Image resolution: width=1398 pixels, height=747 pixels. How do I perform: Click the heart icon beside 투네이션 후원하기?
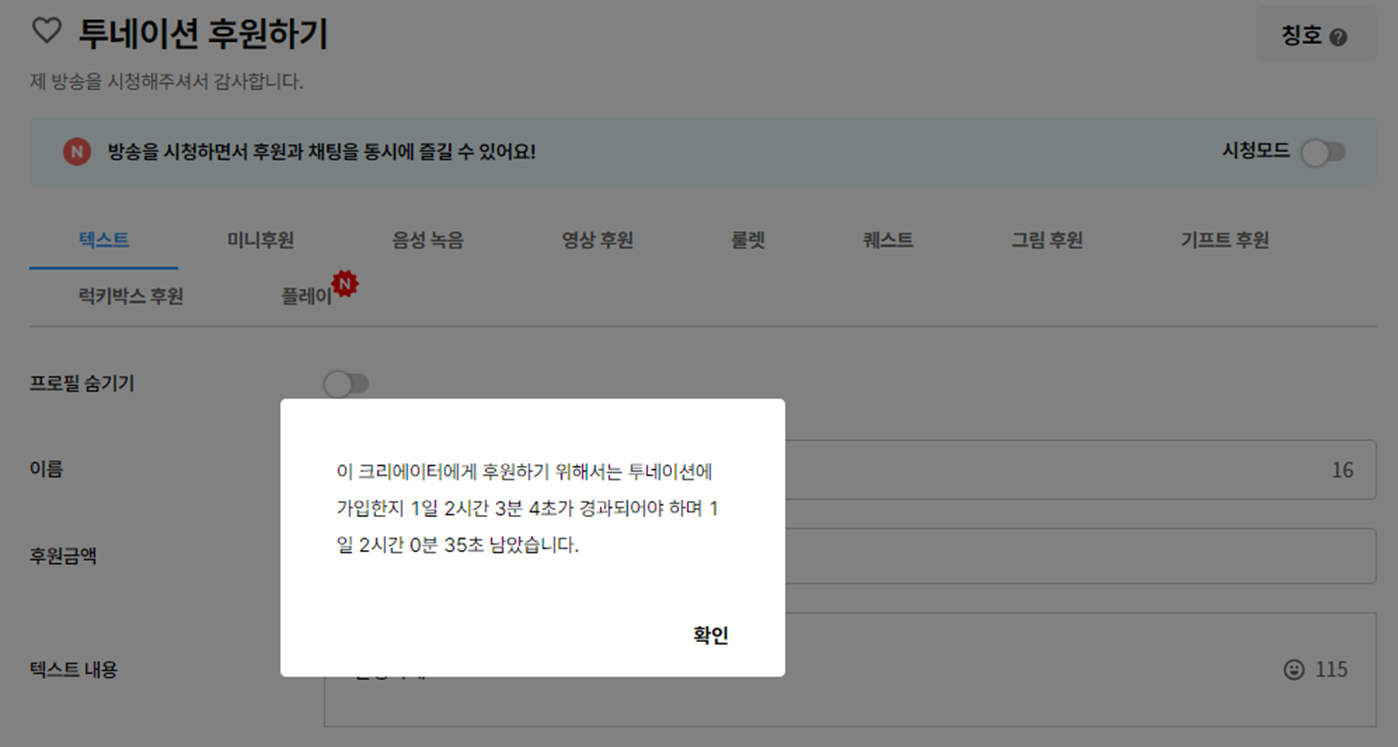click(47, 31)
